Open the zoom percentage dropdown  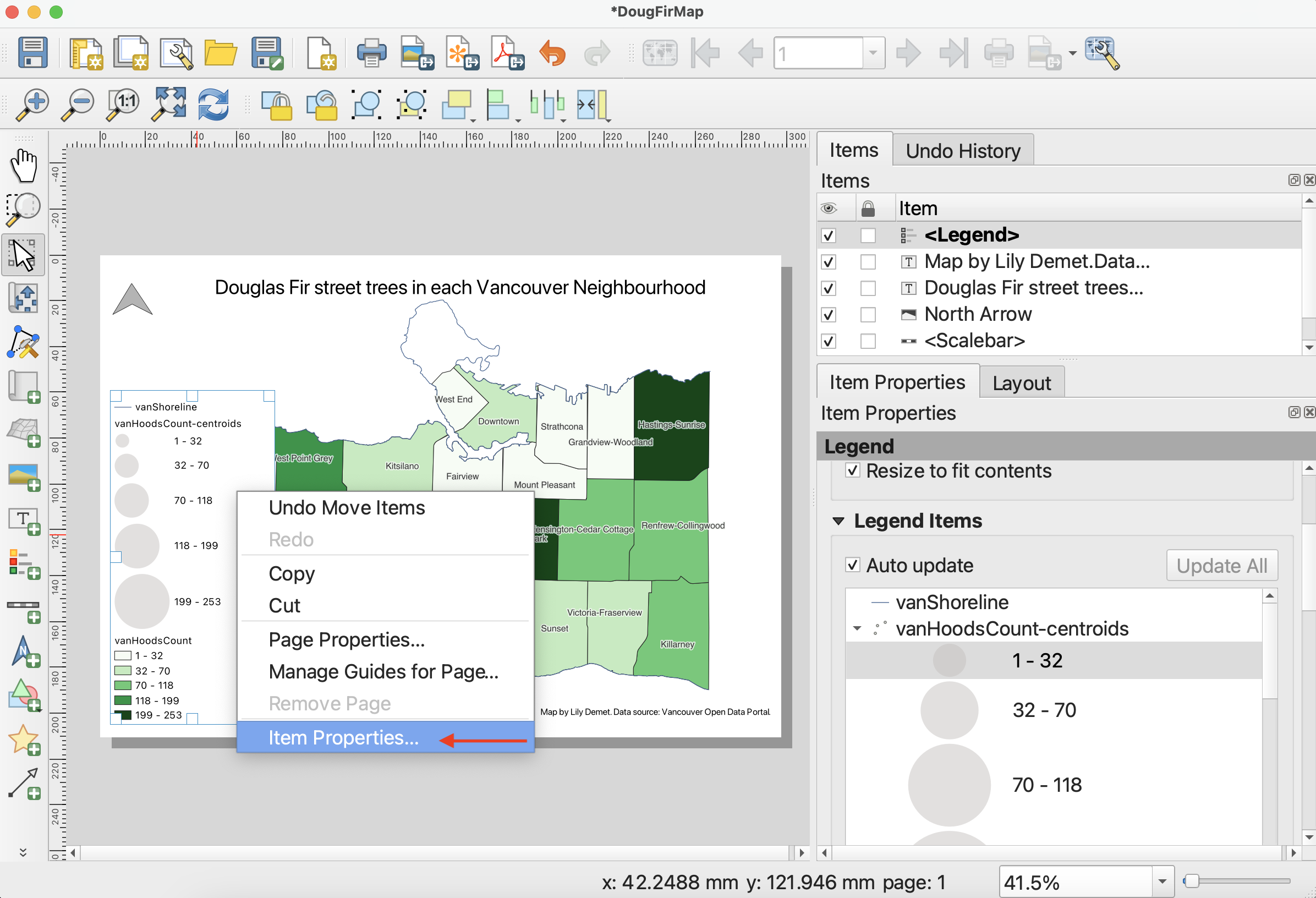pyautogui.click(x=1161, y=881)
